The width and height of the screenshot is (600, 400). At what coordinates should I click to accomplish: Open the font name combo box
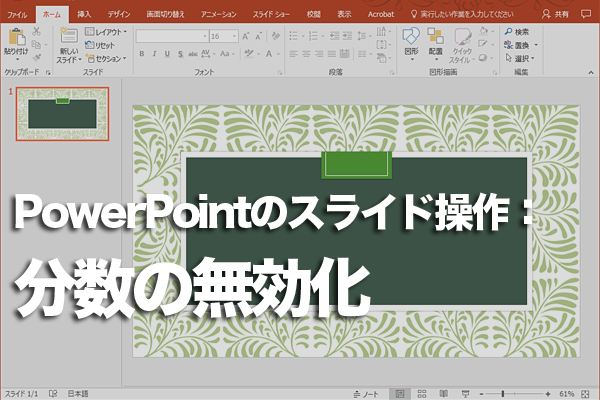click(x=172, y=36)
